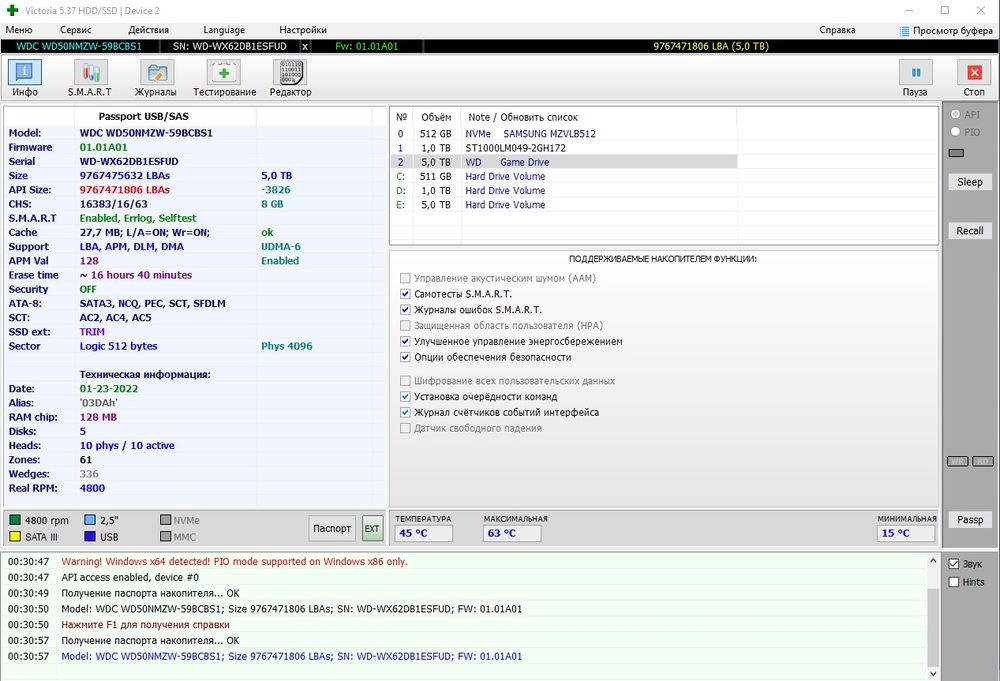
Task: Select the D: Hard Drive Volume row
Action: coord(564,191)
